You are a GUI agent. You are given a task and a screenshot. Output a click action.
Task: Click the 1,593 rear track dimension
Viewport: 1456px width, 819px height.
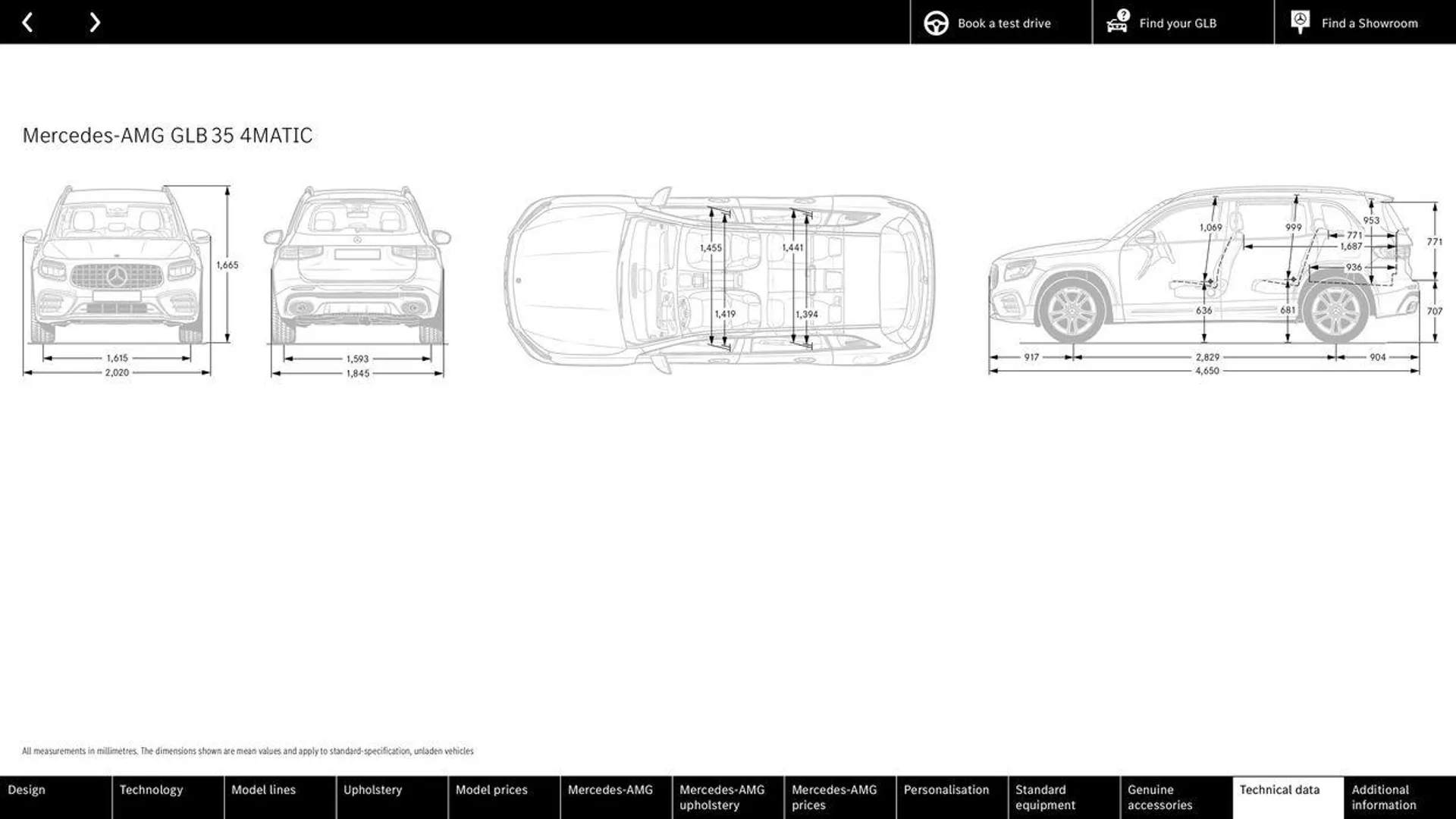point(357,359)
